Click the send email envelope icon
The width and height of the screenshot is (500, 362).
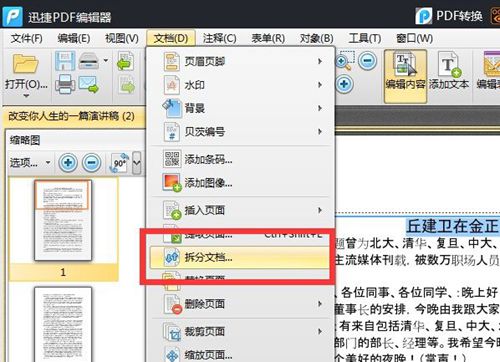click(x=89, y=84)
